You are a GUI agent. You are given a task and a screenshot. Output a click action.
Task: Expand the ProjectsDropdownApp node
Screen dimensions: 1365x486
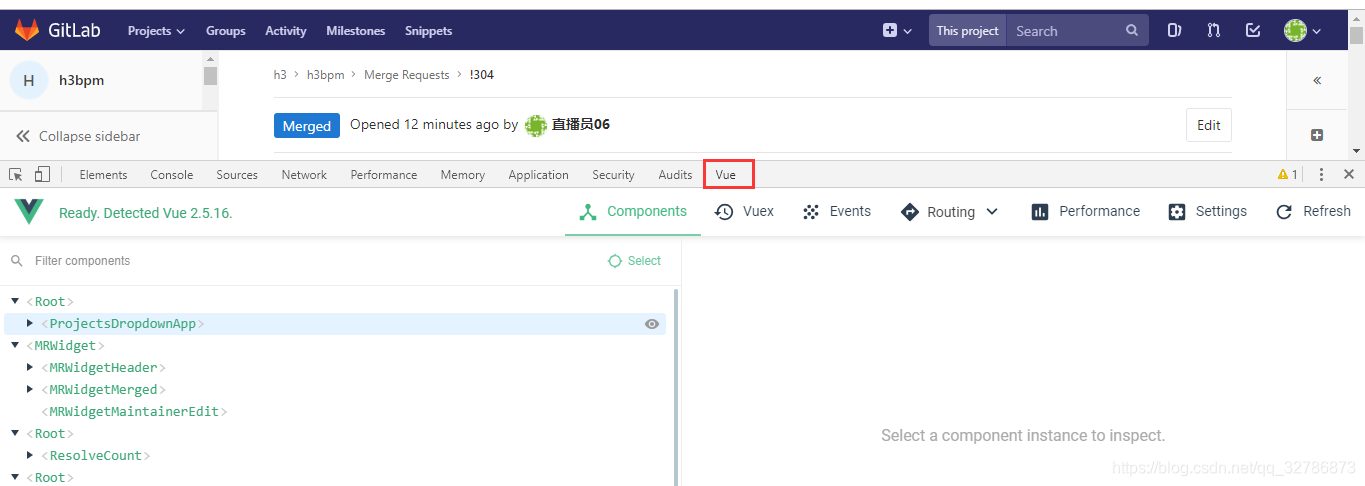[x=30, y=323]
